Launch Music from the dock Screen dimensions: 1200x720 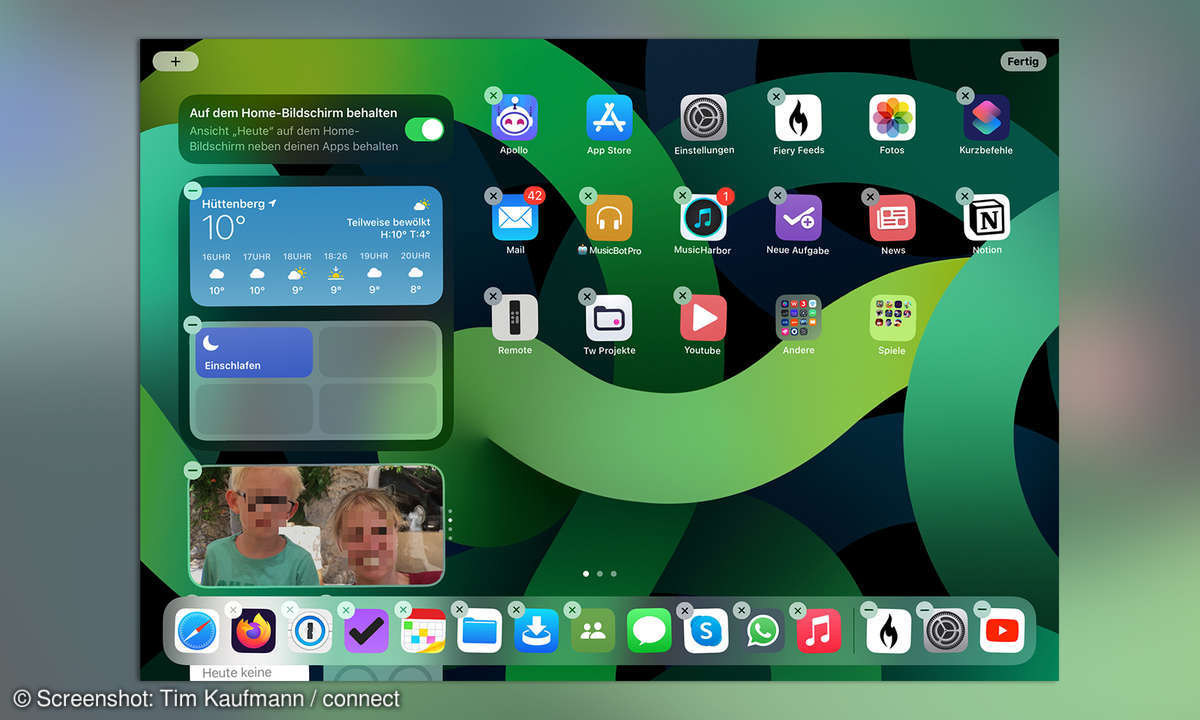[x=819, y=631]
